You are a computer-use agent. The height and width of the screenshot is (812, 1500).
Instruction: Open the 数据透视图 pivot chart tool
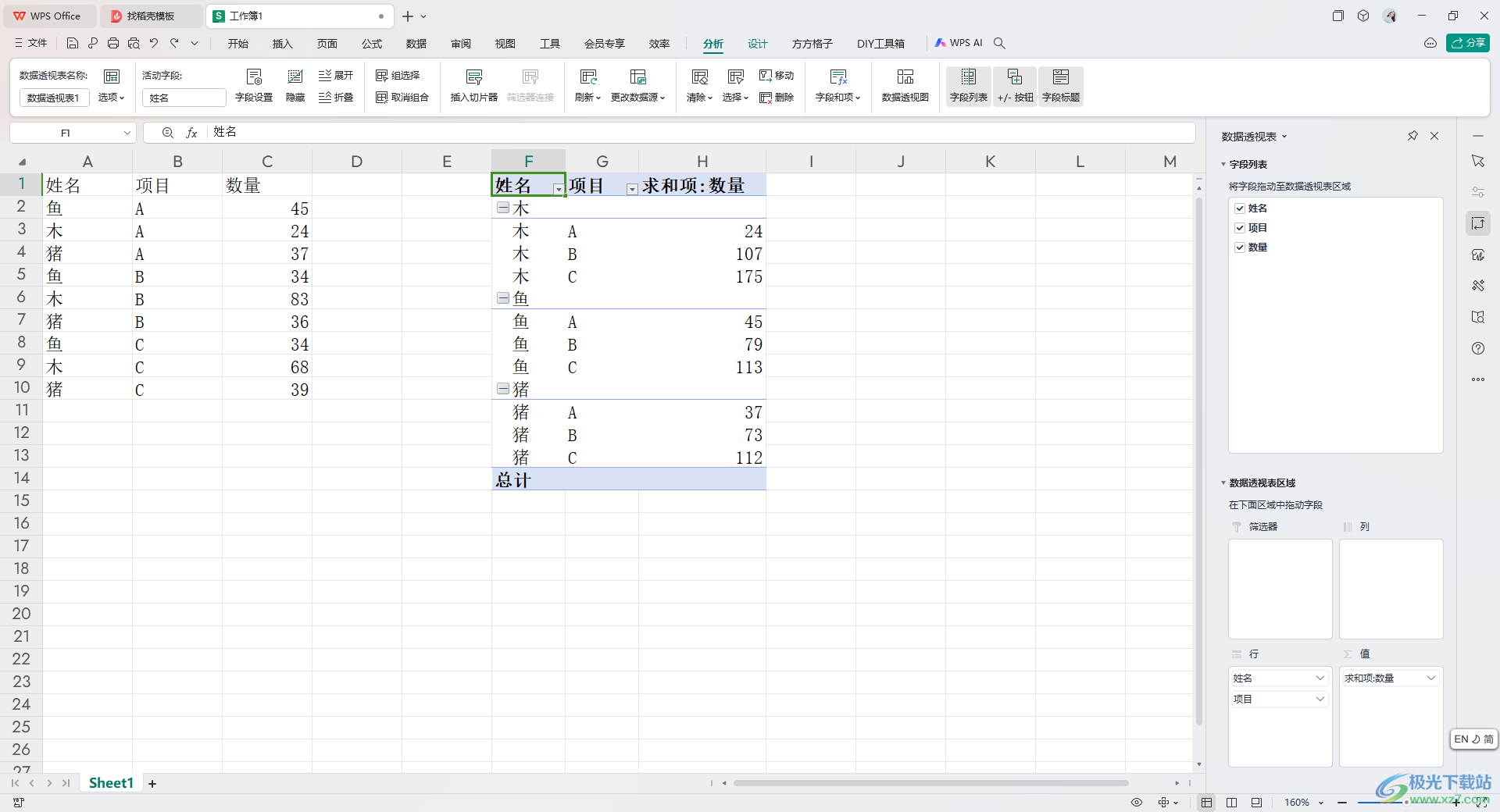tap(905, 85)
